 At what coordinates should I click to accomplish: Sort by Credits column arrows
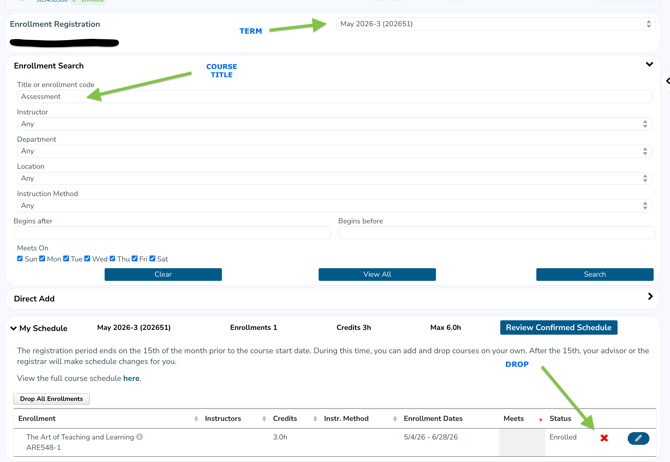[x=315, y=419]
